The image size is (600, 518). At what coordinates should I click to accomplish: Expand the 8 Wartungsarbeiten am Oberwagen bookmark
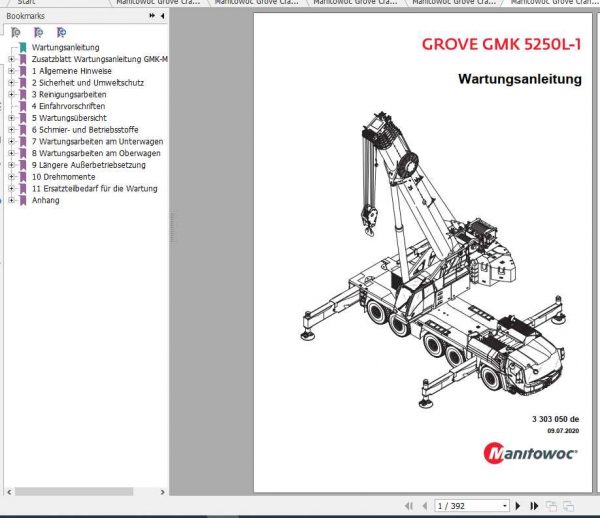tap(11, 153)
